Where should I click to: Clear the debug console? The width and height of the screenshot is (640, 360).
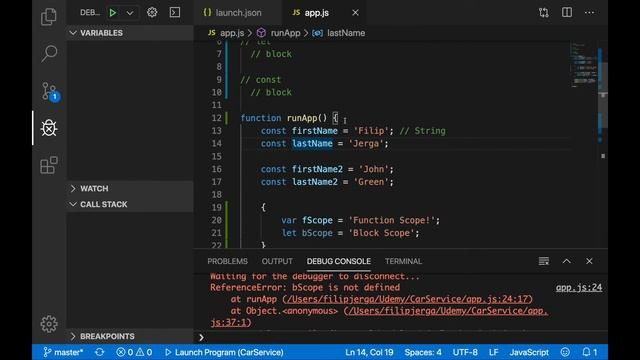[x=544, y=261]
